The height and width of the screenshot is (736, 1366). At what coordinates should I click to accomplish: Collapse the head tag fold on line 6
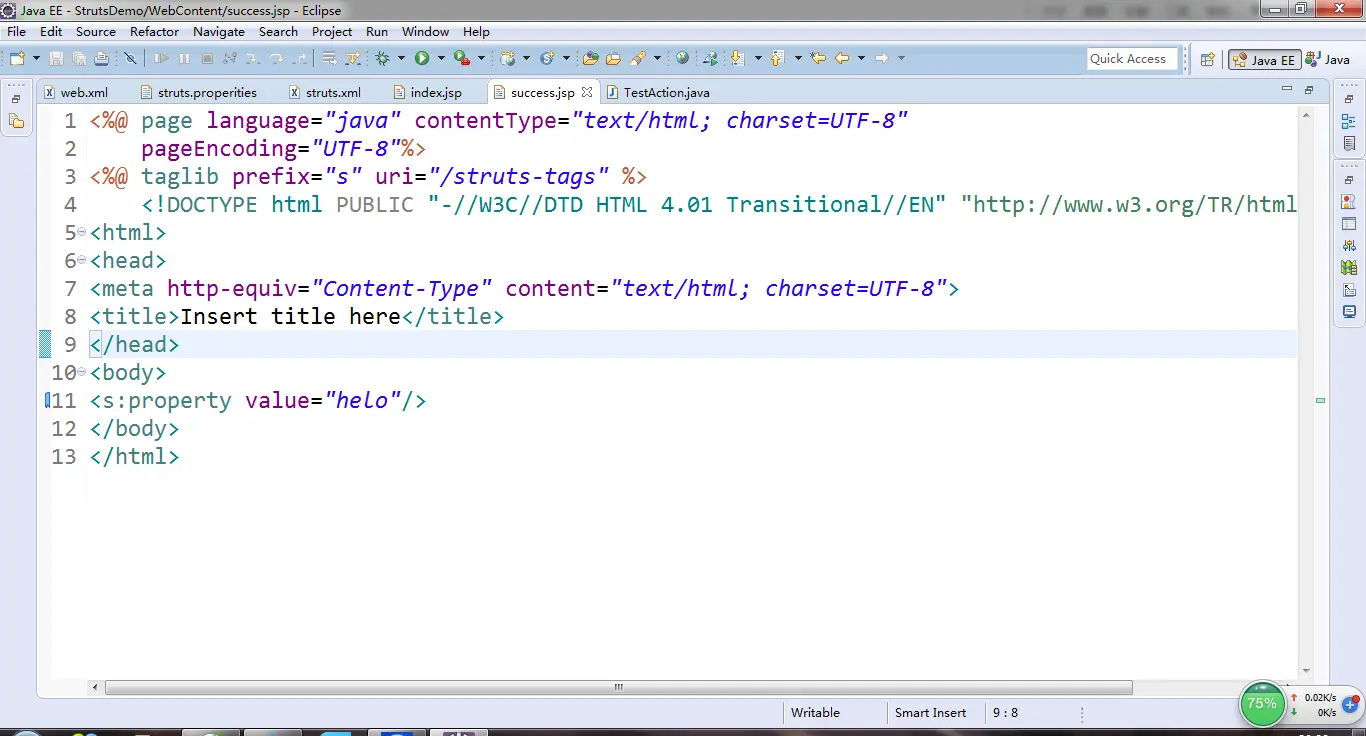coord(82,261)
